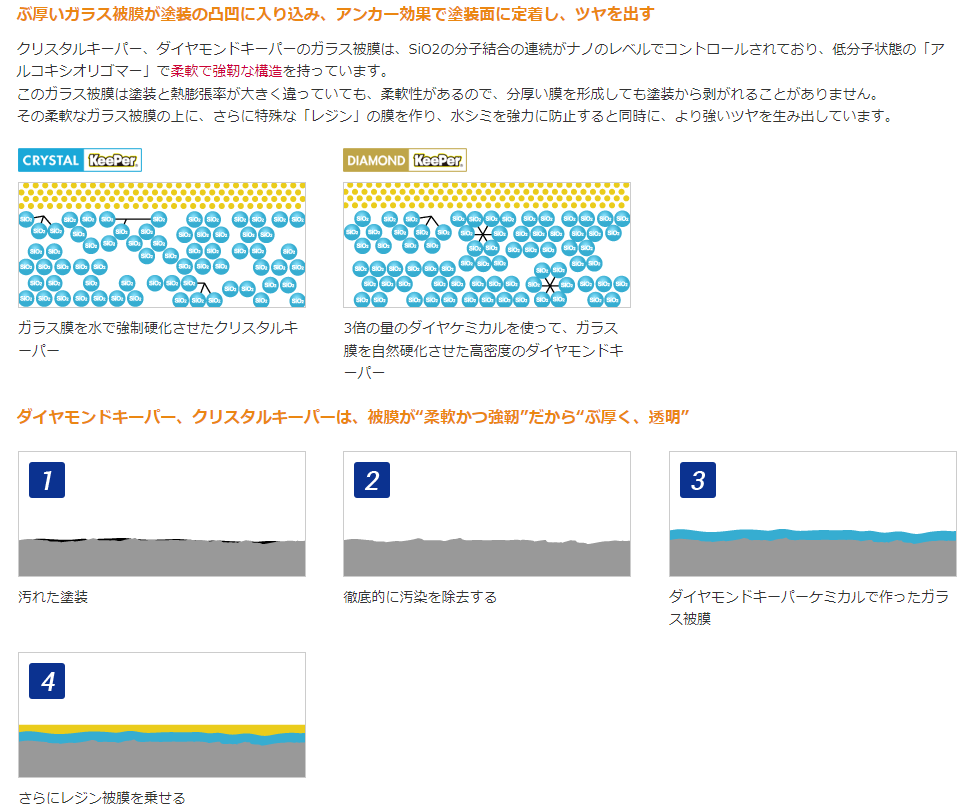Click the red highlighted text 柔軟で強靭な構造
This screenshot has height=811, width=974.
(x=228, y=72)
